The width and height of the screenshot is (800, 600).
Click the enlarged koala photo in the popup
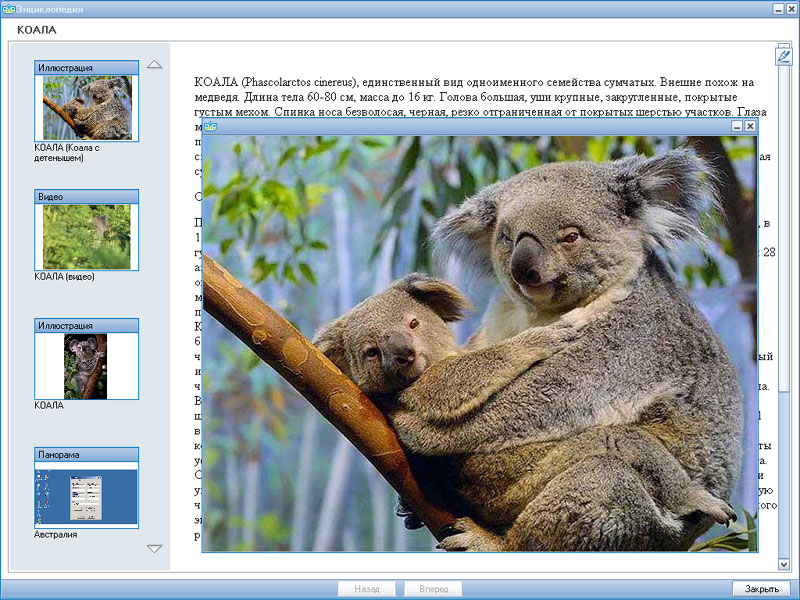click(480, 343)
